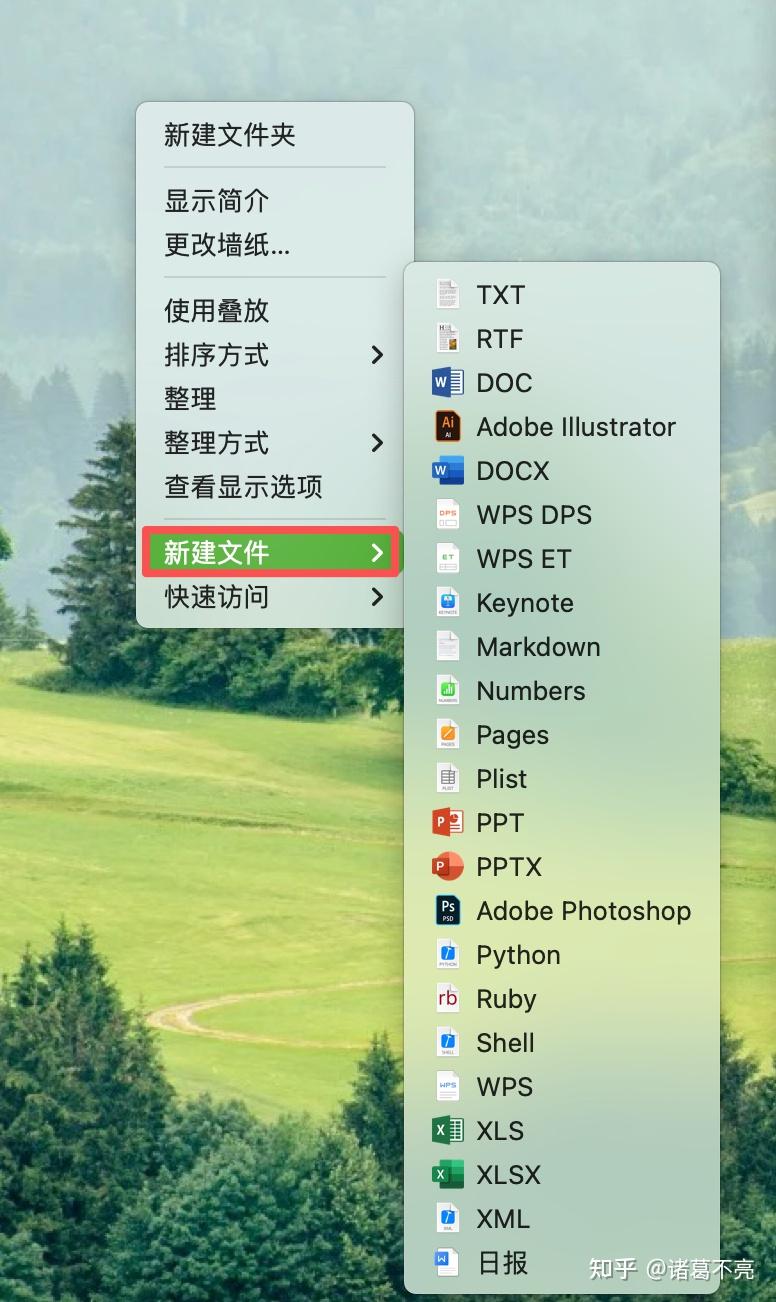The height and width of the screenshot is (1302, 776).
Task: Click the WPS DPS file icon
Action: [448, 515]
